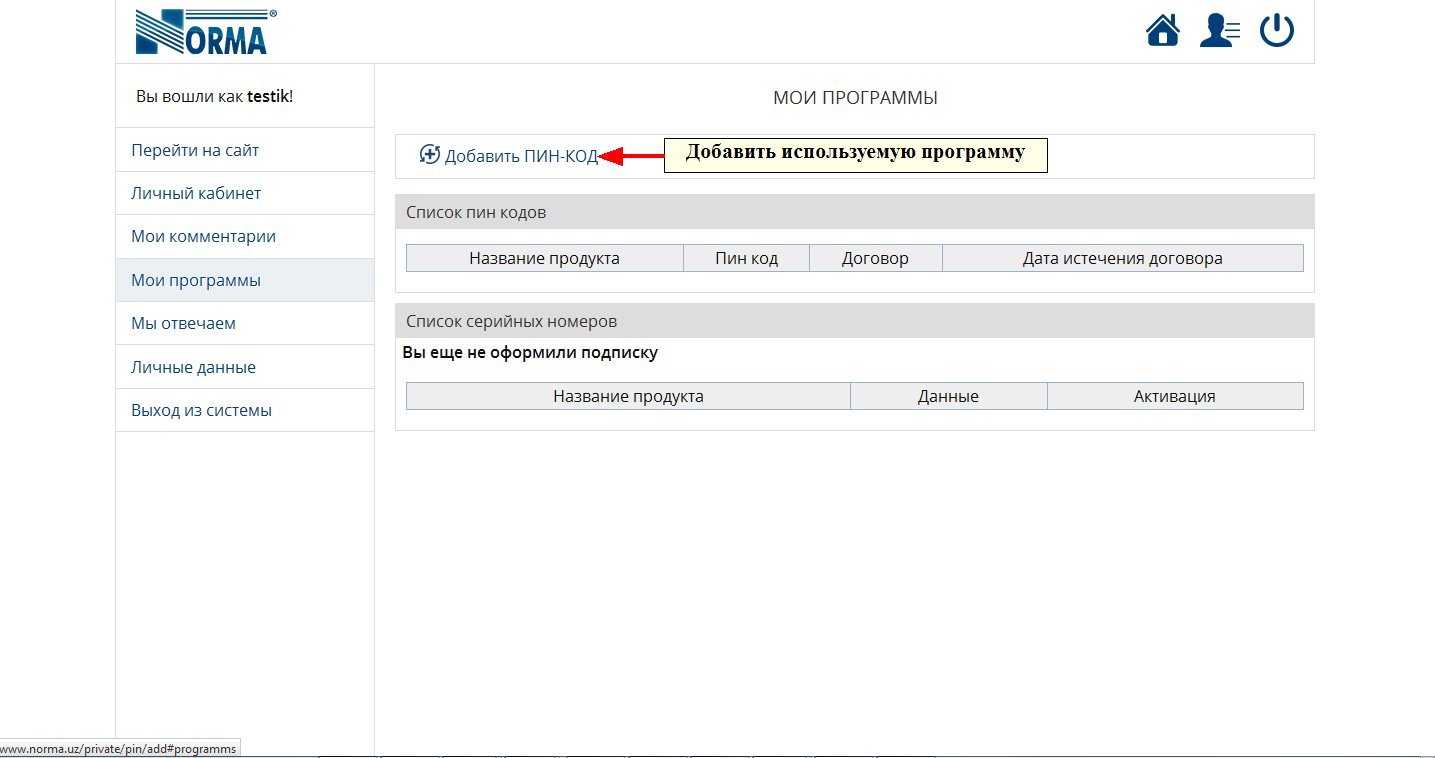The height and width of the screenshot is (758, 1435).
Task: Click the Данные column header
Action: click(x=948, y=396)
